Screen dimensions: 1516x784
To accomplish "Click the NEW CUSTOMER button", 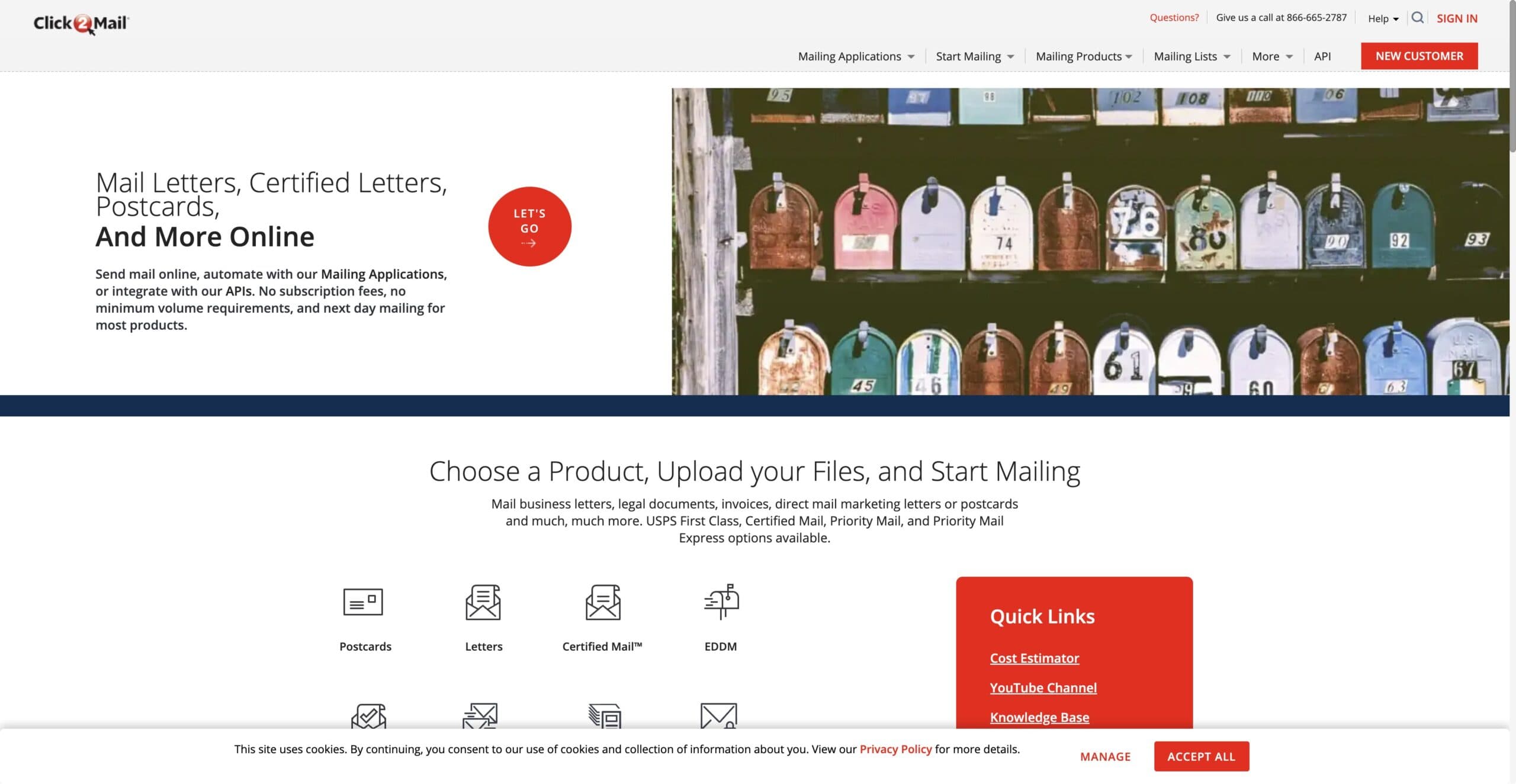I will pos(1419,56).
